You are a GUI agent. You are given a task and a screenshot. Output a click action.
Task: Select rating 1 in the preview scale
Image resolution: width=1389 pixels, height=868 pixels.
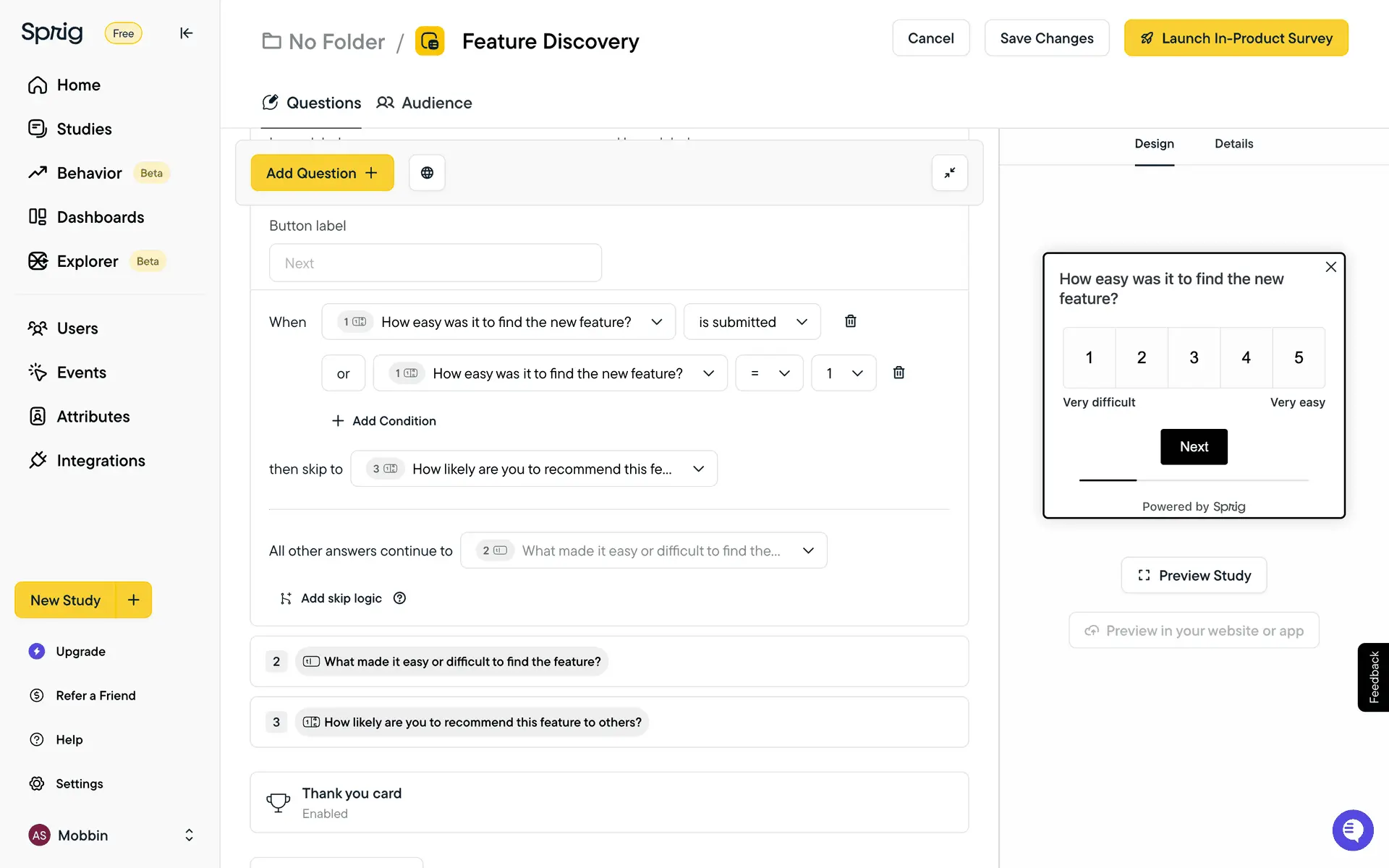[x=1089, y=357]
